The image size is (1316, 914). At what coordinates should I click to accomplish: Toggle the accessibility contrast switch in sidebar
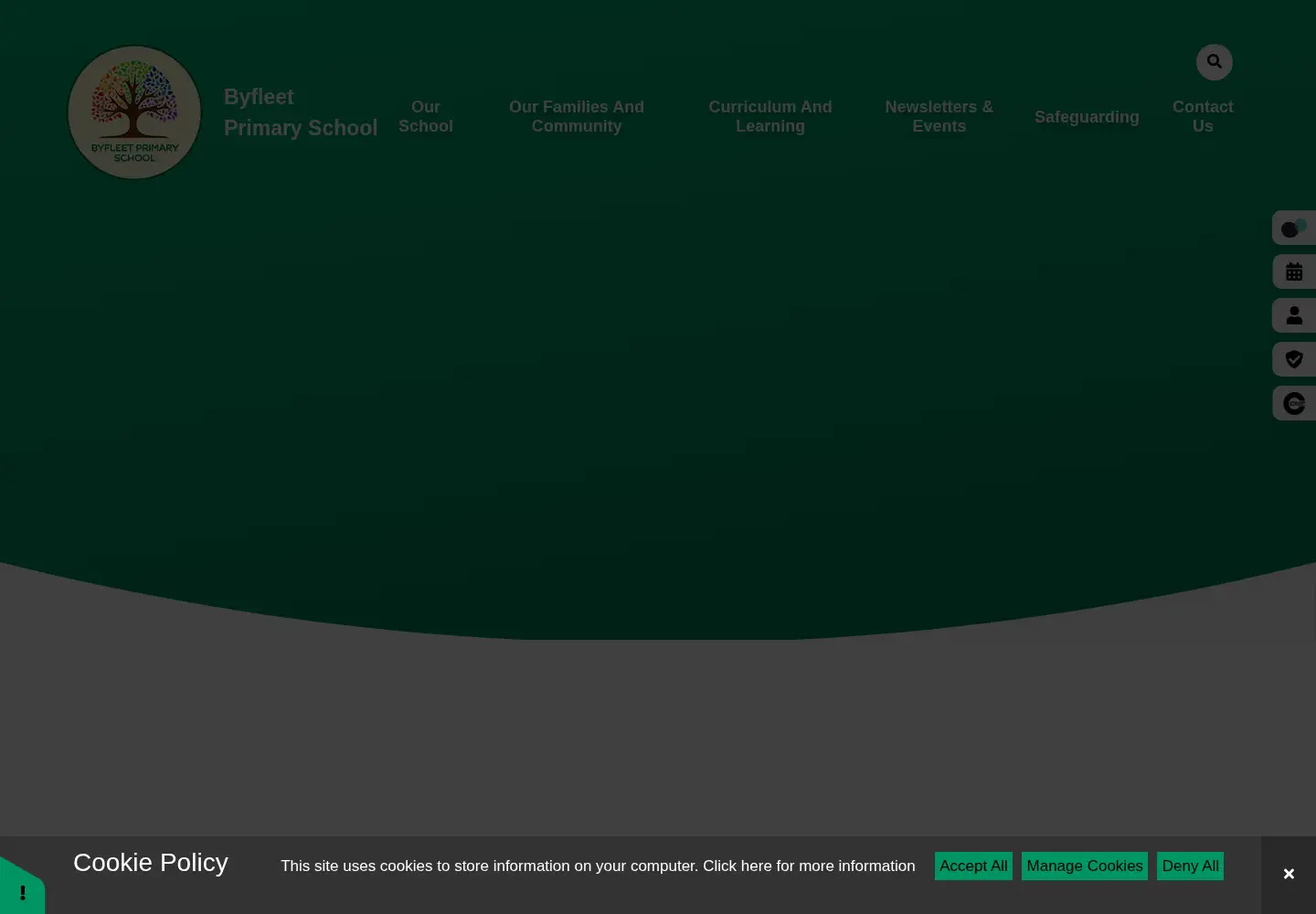coord(1294,228)
